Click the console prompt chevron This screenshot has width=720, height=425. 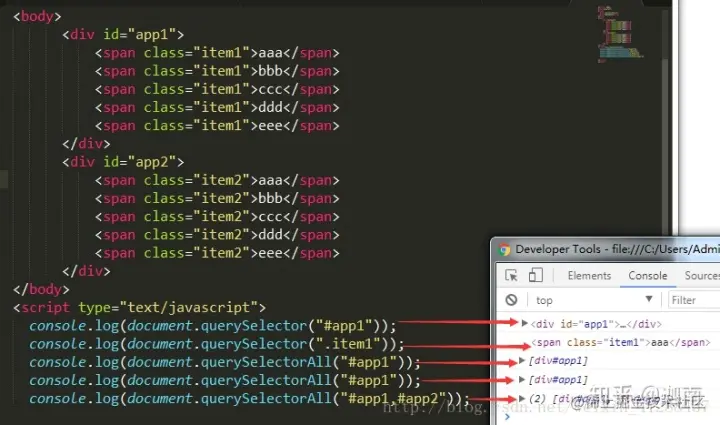(507, 417)
